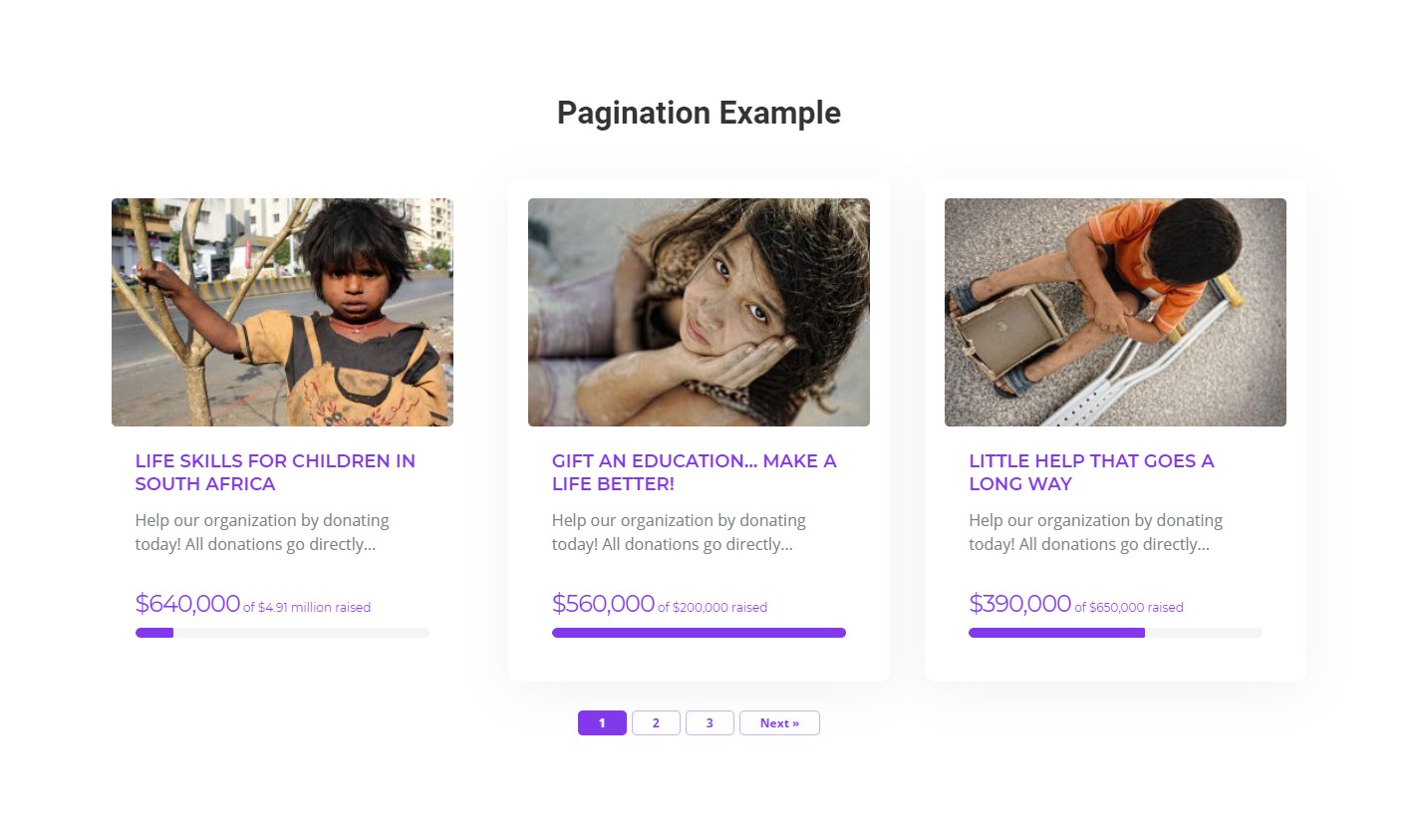
Task: Click the photo of girl resting on hand
Action: [x=699, y=312]
